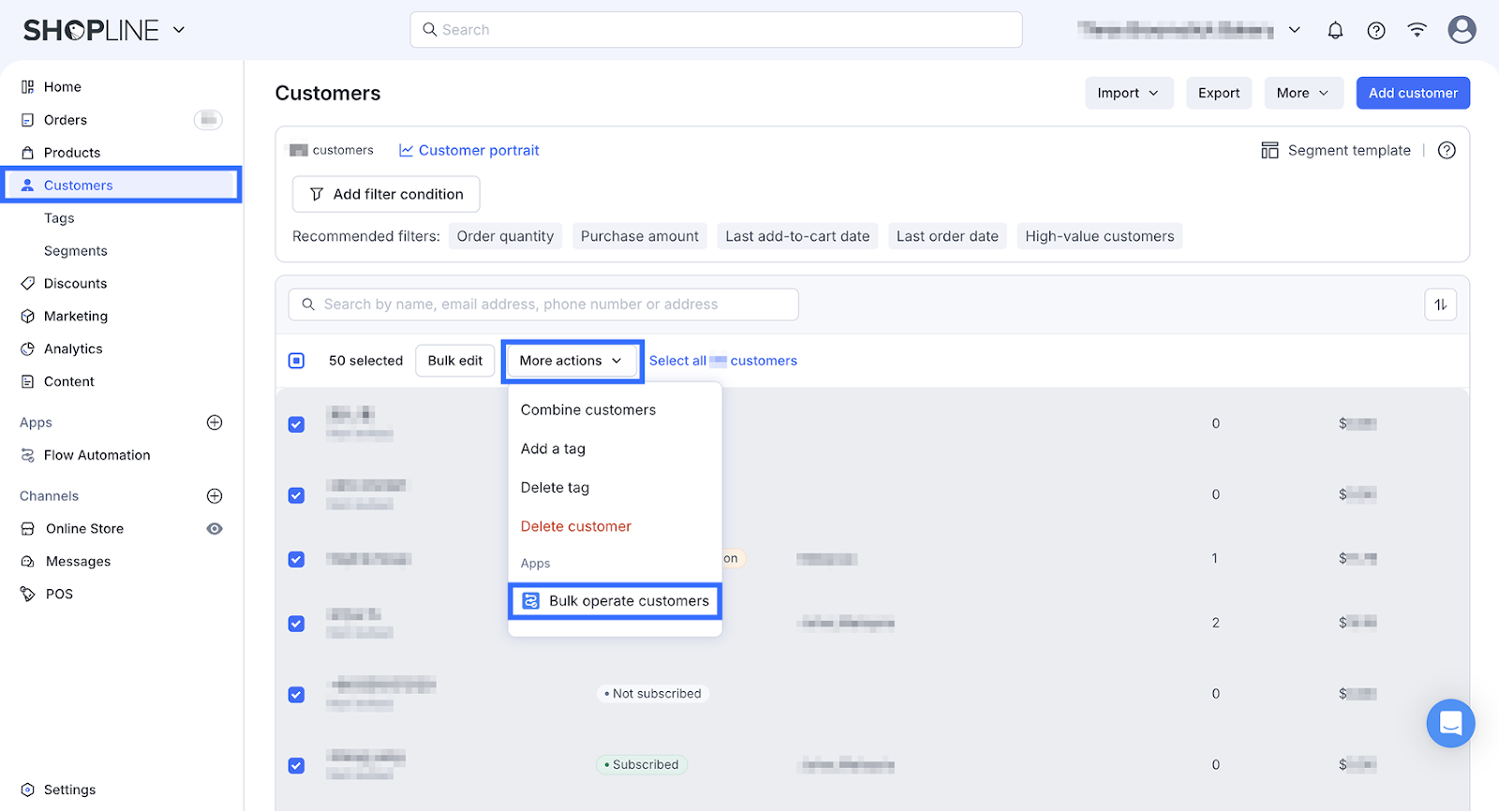This screenshot has width=1499, height=812.
Task: Expand the Import dropdown
Action: (x=1128, y=93)
